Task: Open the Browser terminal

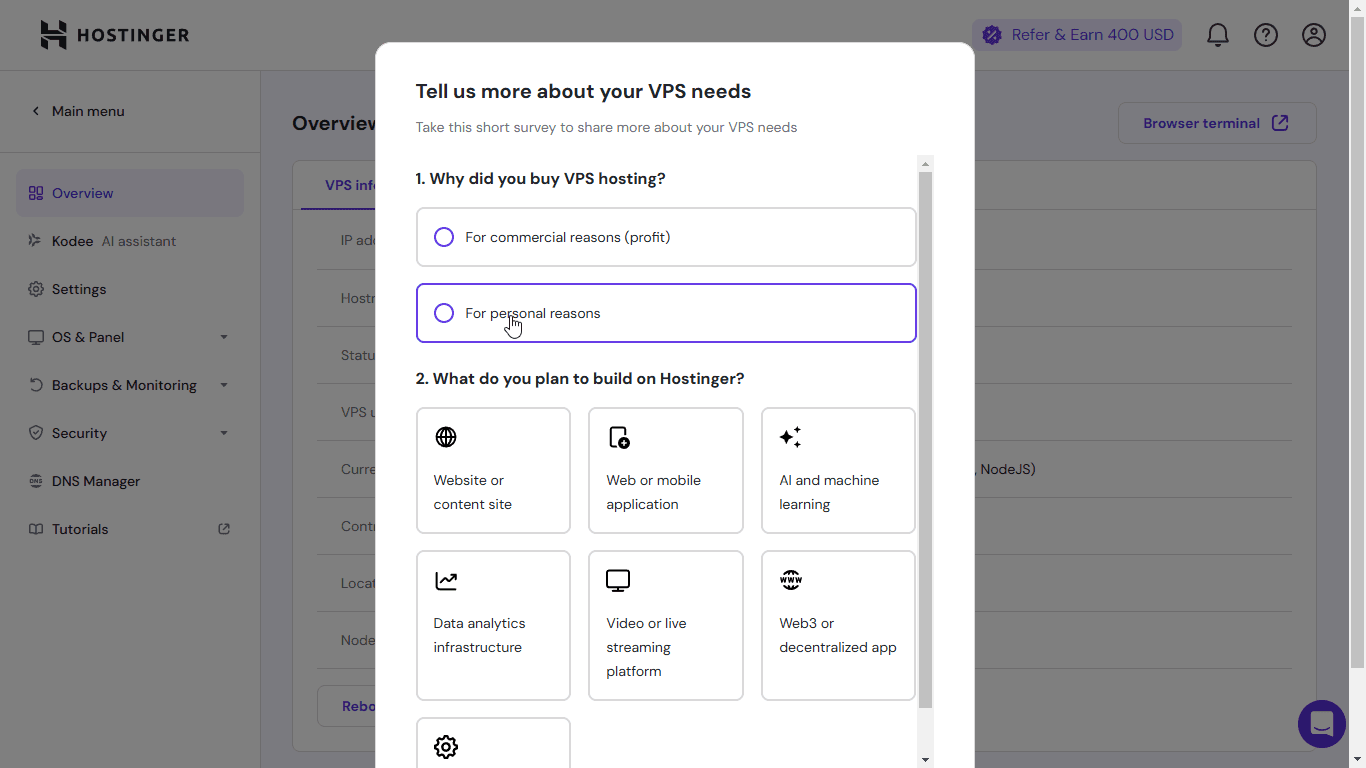Action: [1216, 123]
